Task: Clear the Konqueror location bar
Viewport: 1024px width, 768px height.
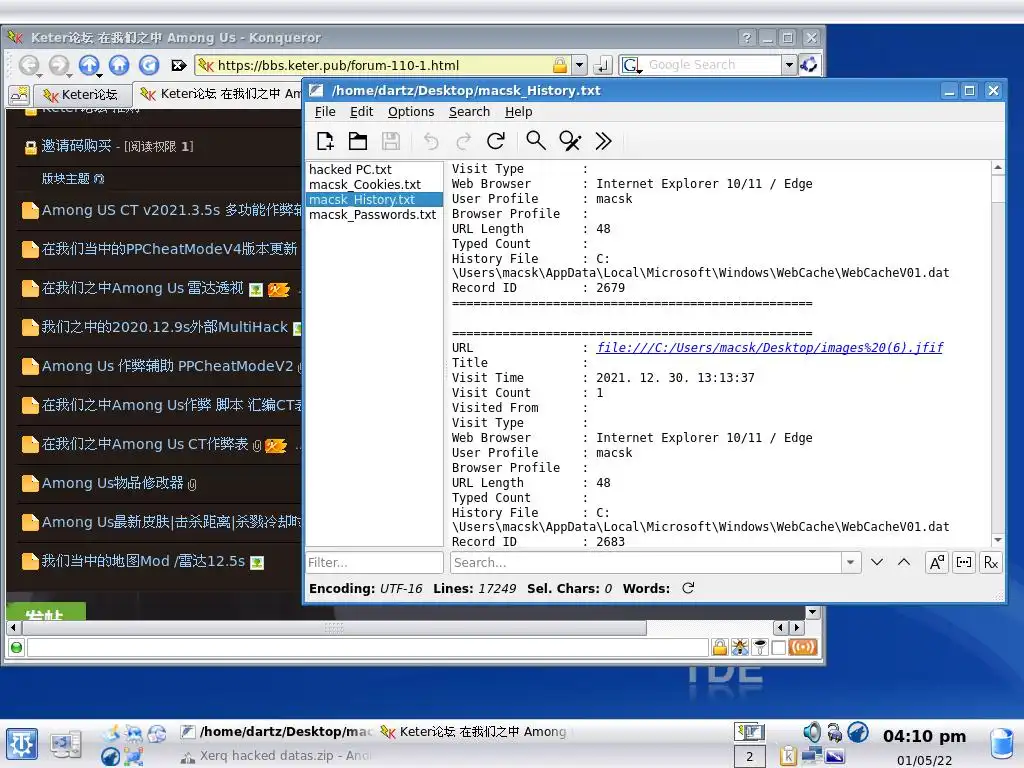Action: point(179,65)
